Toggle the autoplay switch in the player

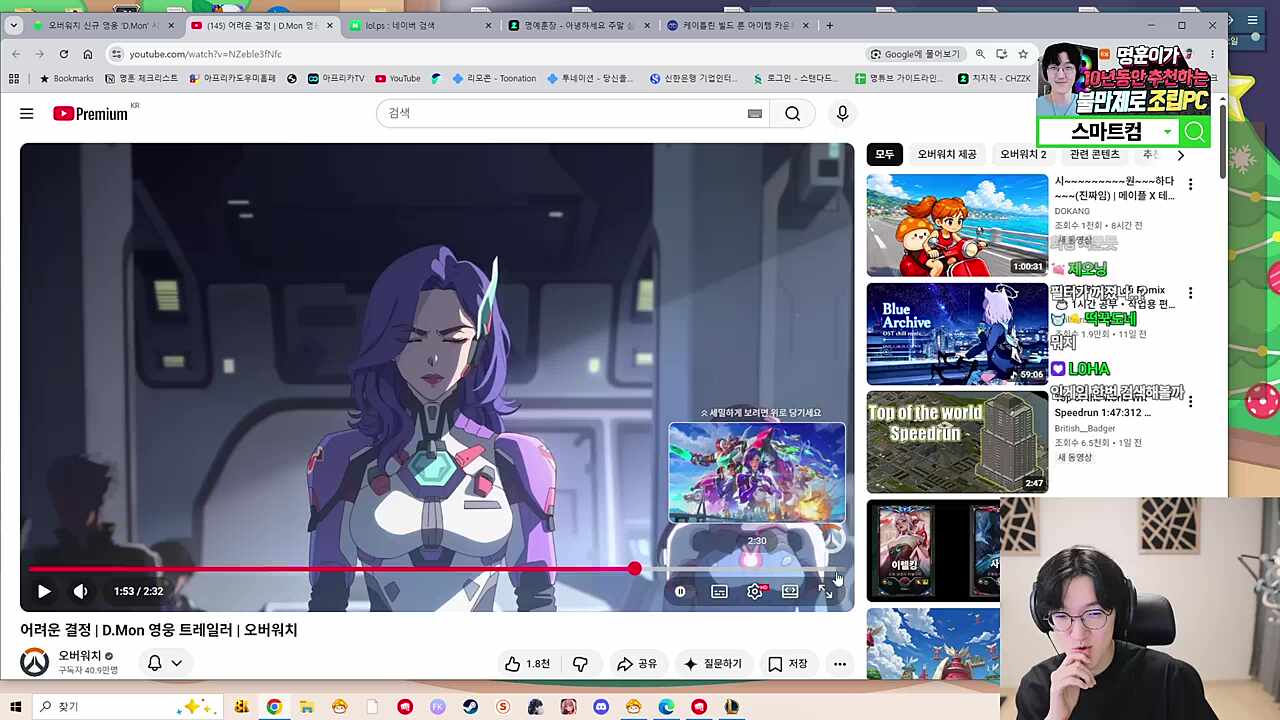click(680, 591)
